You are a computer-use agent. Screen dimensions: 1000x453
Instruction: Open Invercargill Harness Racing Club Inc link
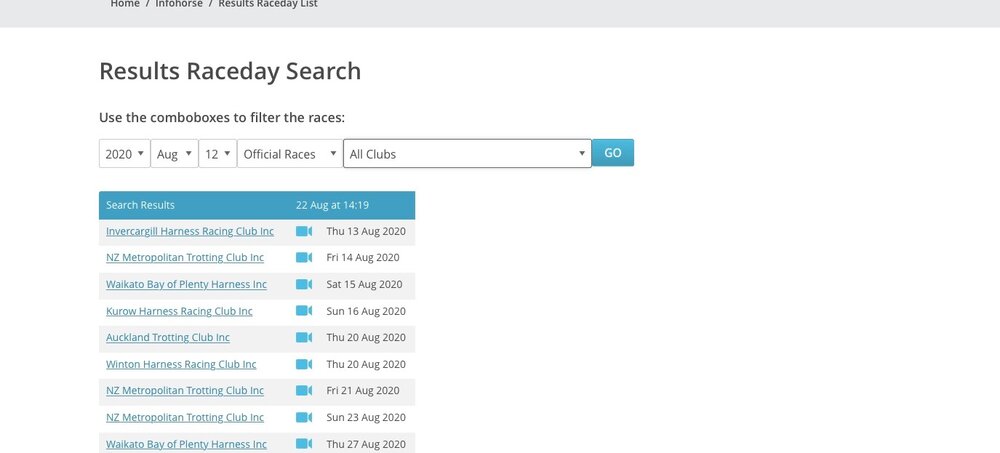coord(190,231)
